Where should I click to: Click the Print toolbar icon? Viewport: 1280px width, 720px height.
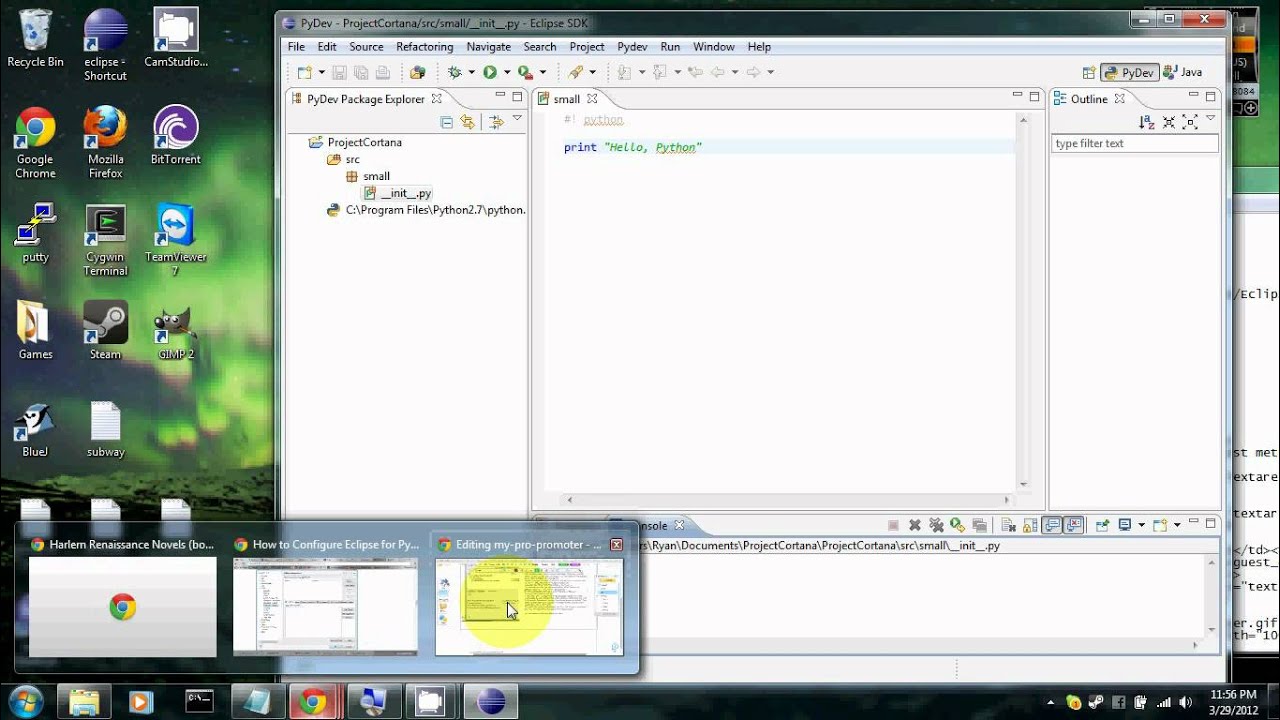tap(383, 72)
